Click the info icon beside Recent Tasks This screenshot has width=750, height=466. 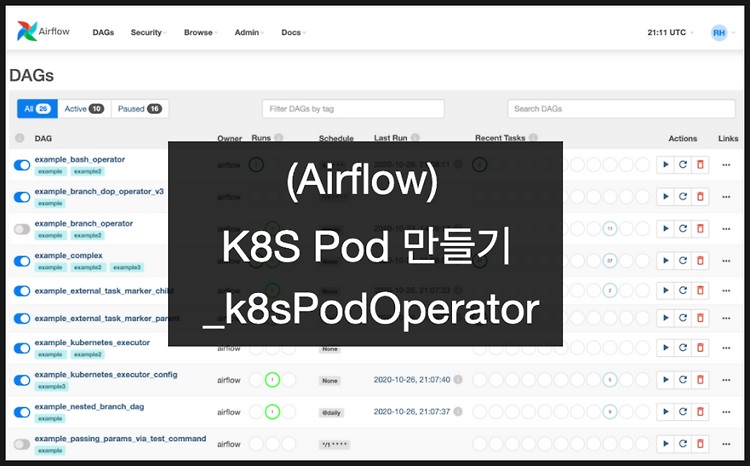[533, 138]
